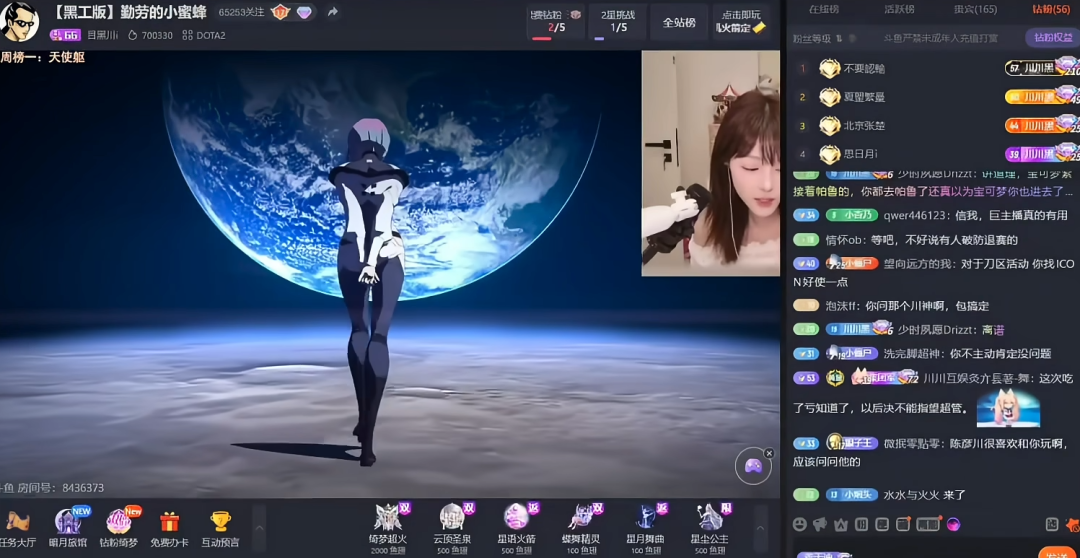Open the DOTA2 category link

[x=204, y=35]
